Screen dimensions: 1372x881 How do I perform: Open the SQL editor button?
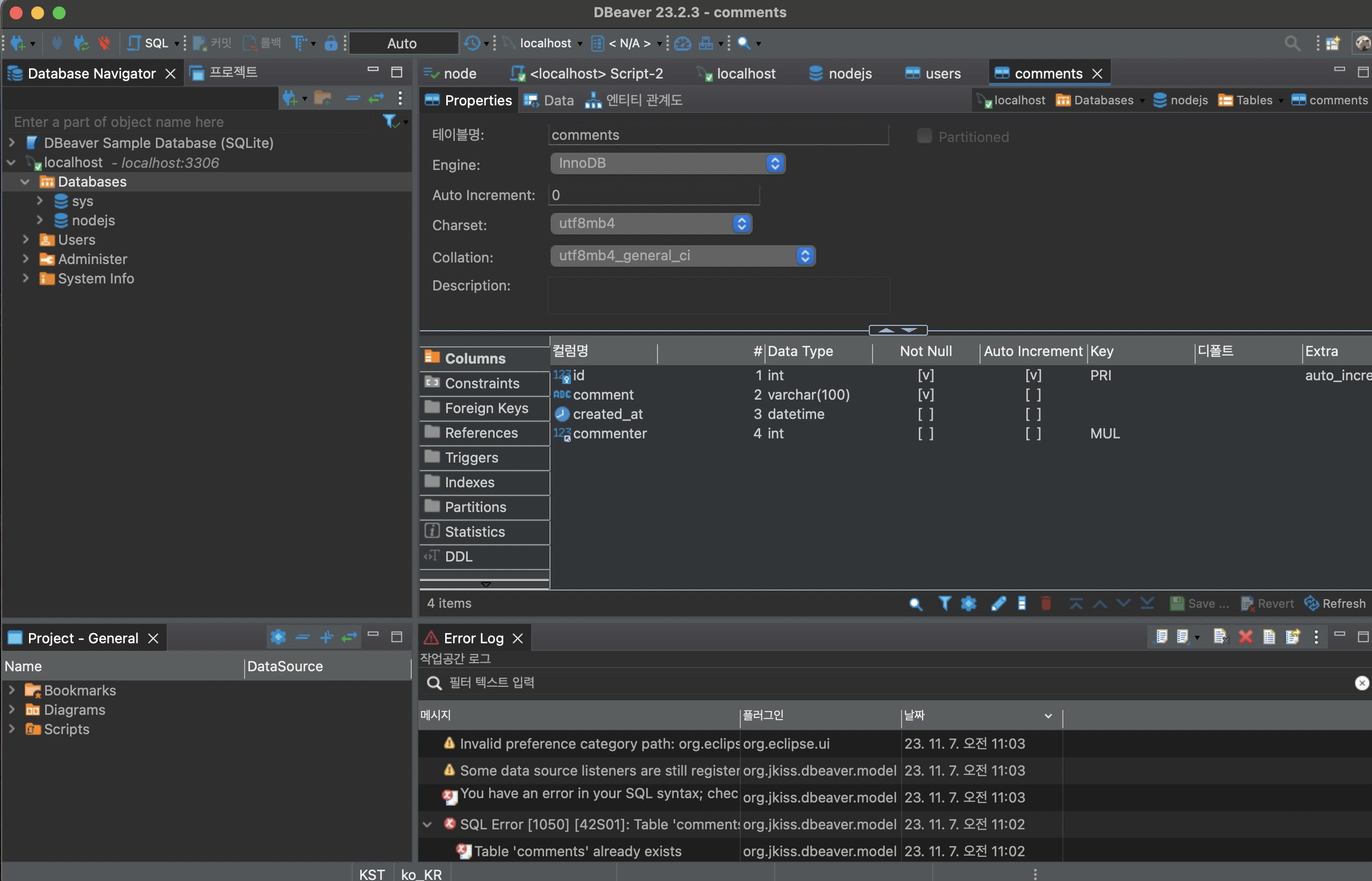tap(148, 43)
